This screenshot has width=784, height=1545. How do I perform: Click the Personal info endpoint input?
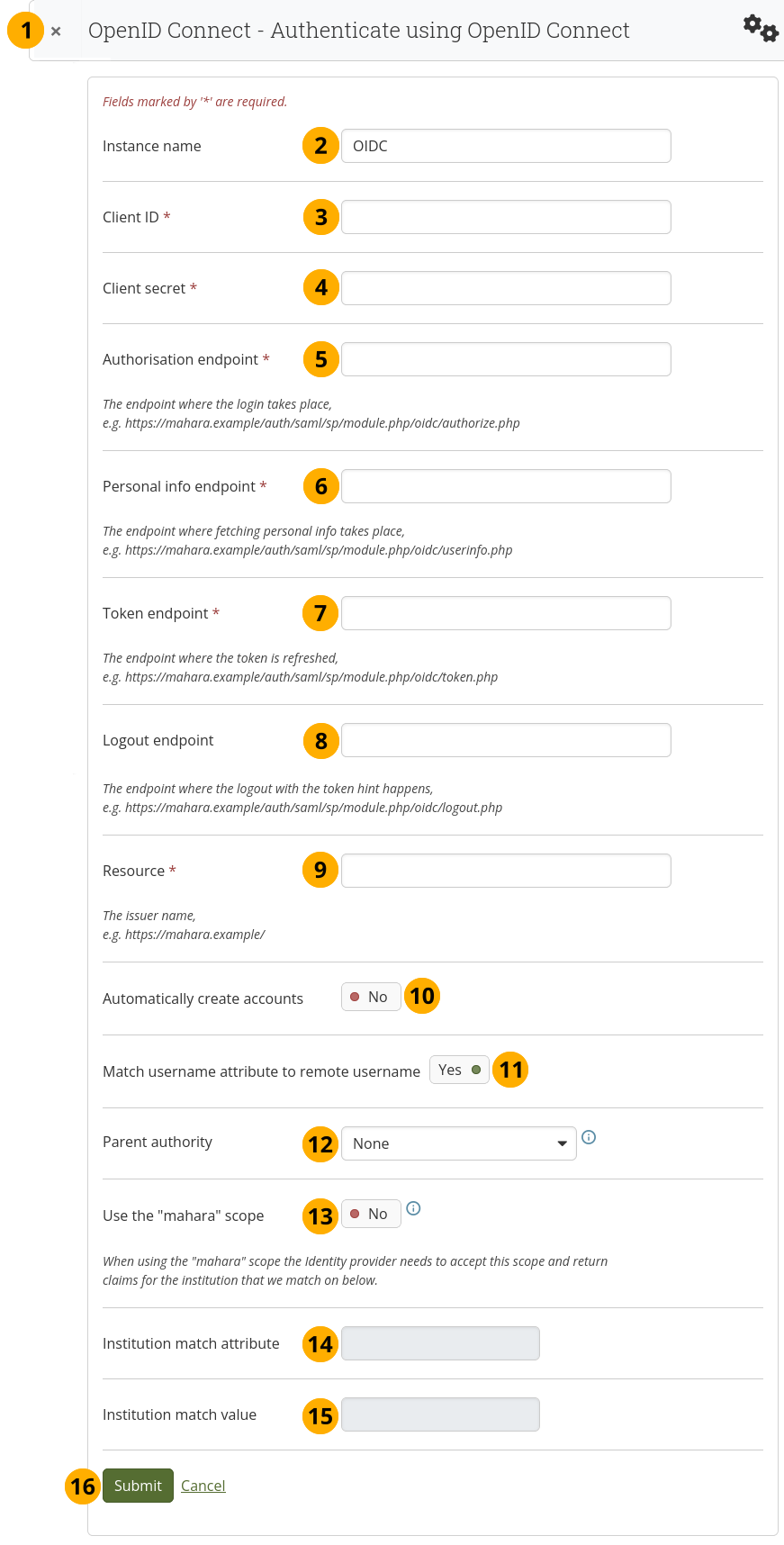[506, 486]
